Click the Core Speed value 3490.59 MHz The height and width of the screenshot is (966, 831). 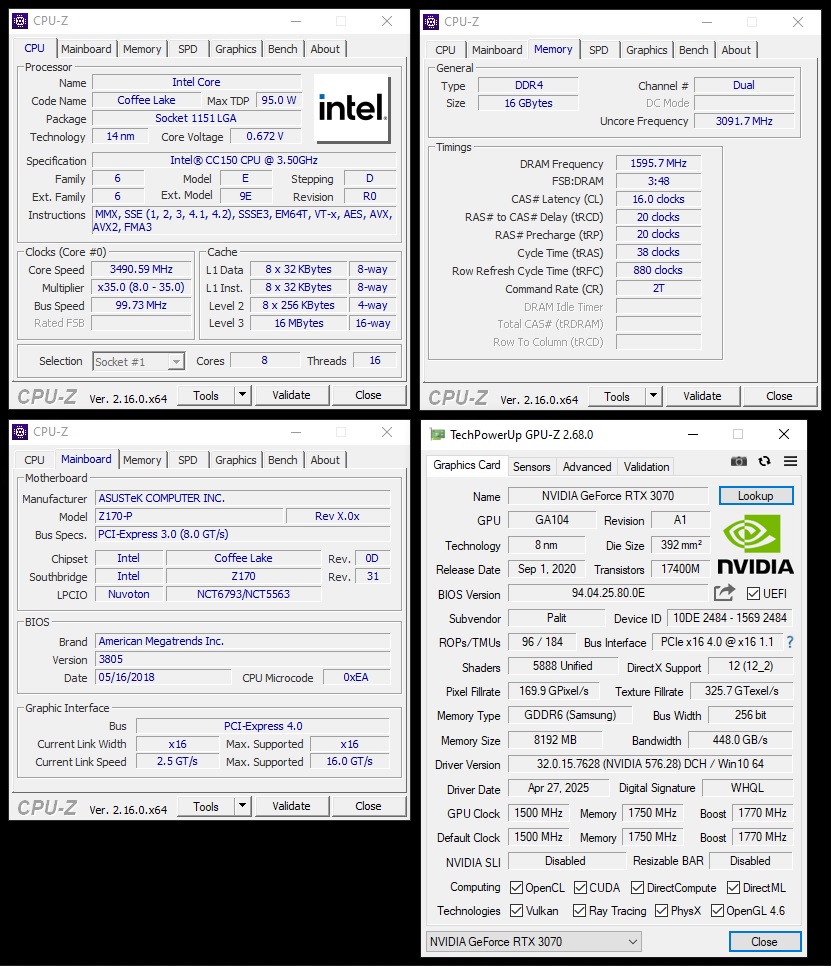coord(141,269)
